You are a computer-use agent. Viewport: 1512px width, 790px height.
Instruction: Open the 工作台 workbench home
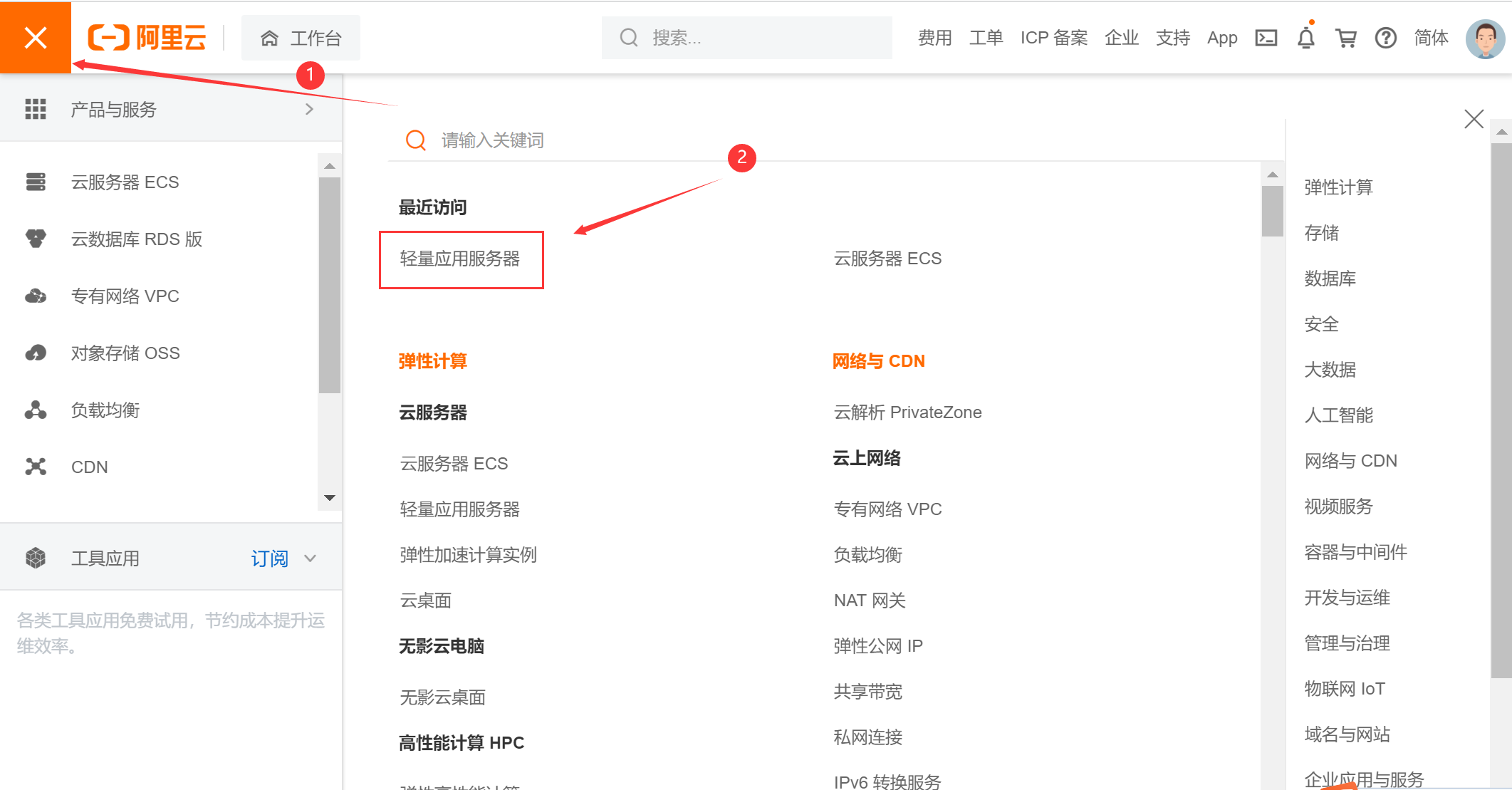coord(301,38)
